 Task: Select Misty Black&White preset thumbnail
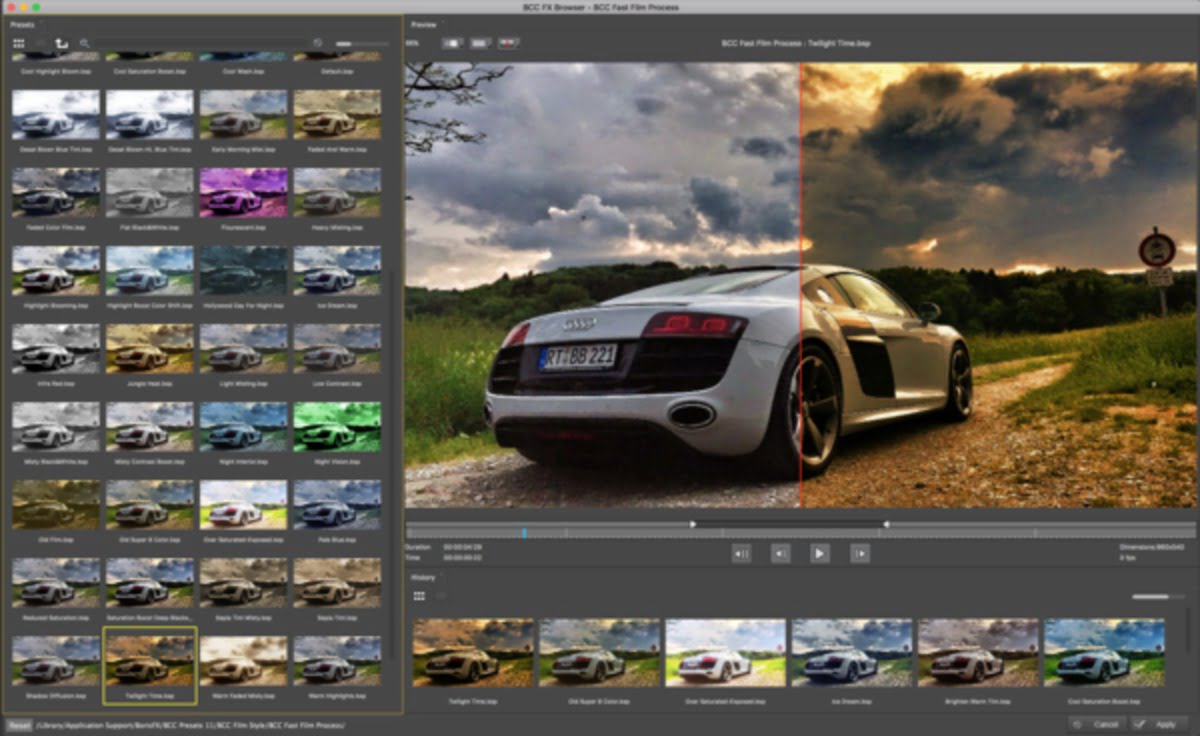[x=56, y=426]
